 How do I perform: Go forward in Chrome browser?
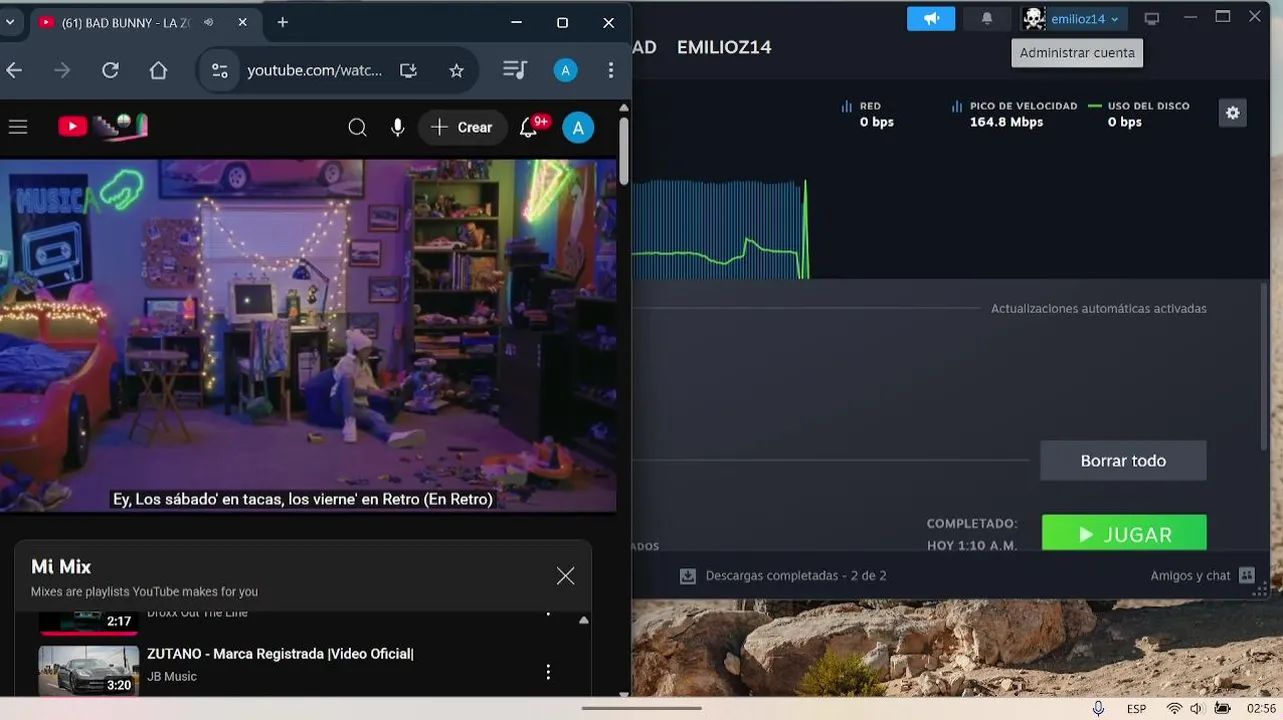point(62,70)
